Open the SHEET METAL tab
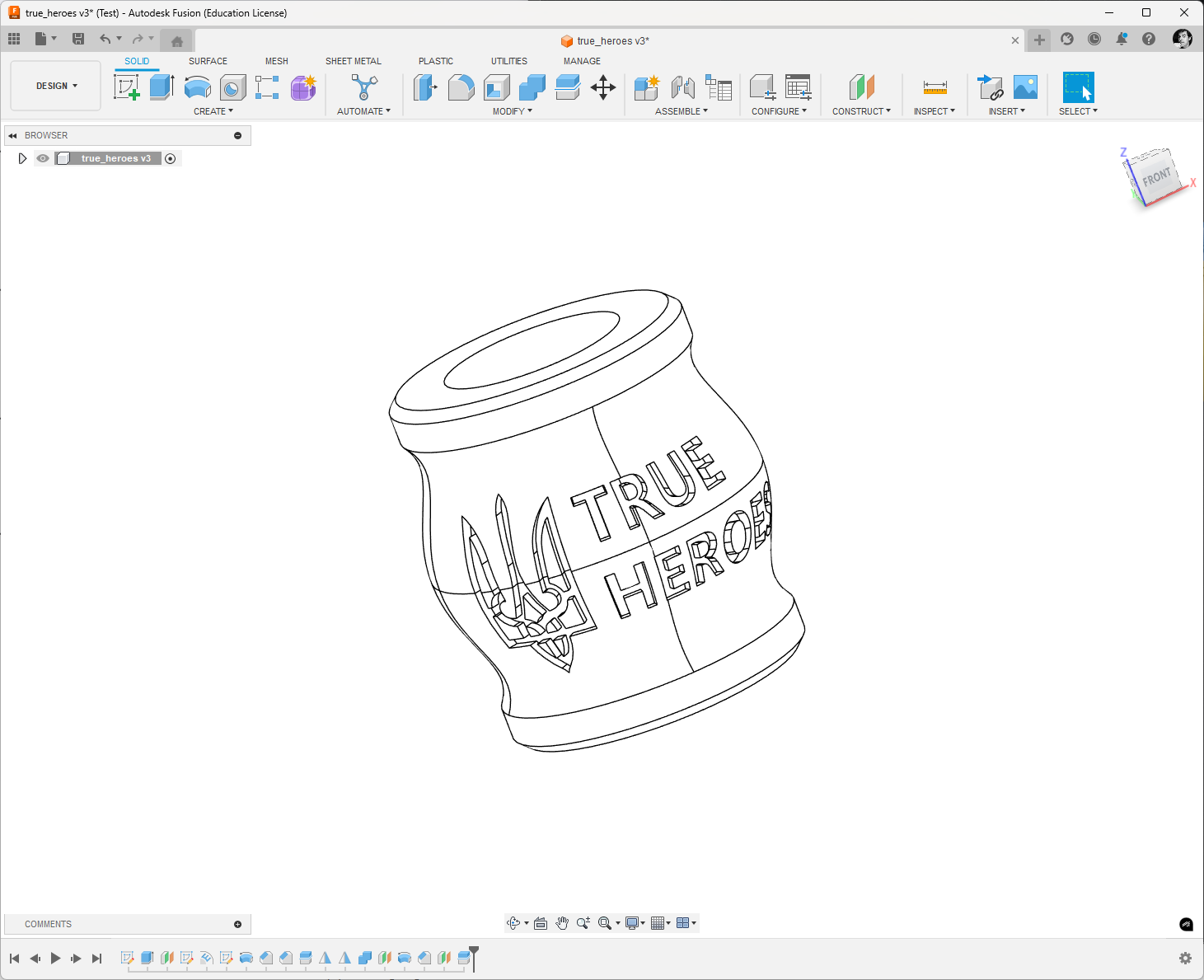This screenshot has width=1204, height=980. click(354, 61)
